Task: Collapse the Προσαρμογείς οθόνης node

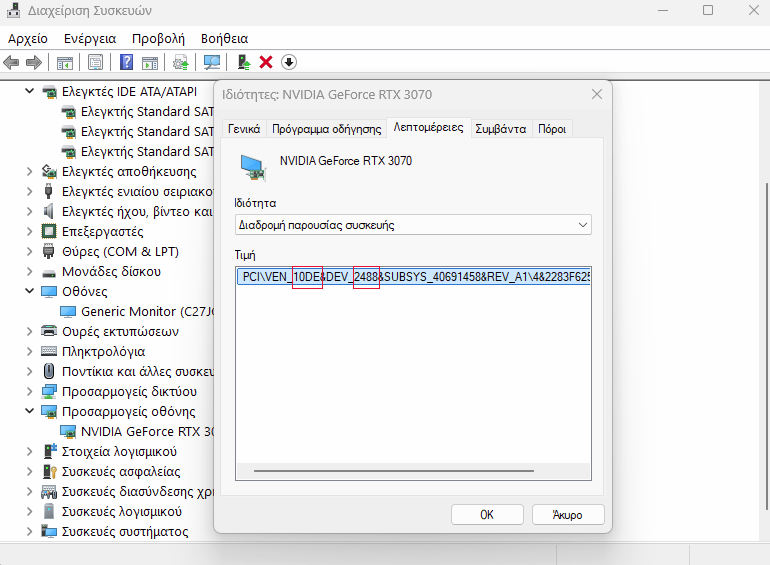Action: [x=29, y=411]
